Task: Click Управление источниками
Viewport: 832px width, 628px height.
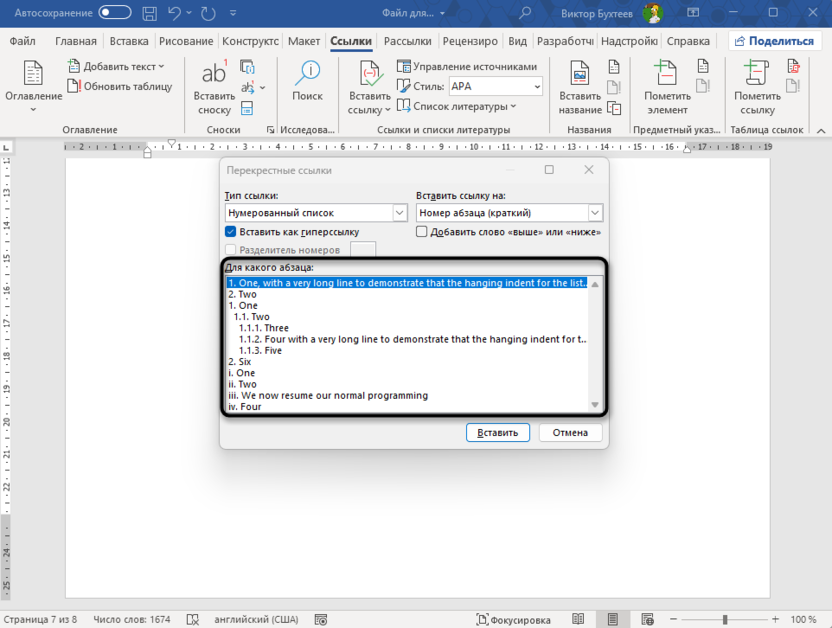Action: 467,66
